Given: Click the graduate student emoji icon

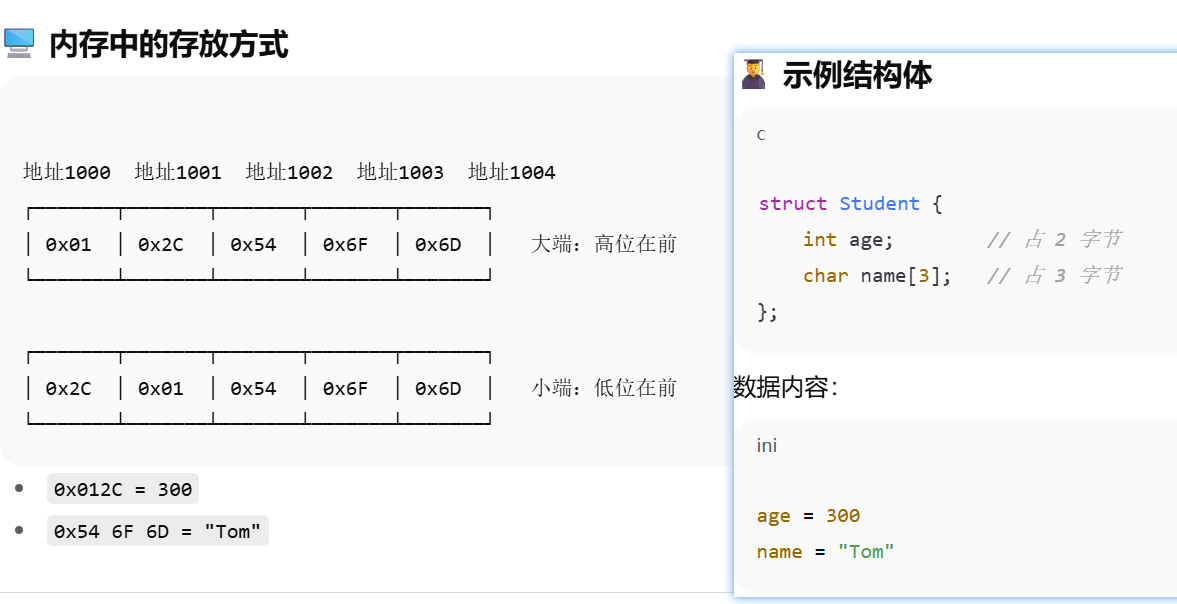Looking at the screenshot, I should point(753,74).
